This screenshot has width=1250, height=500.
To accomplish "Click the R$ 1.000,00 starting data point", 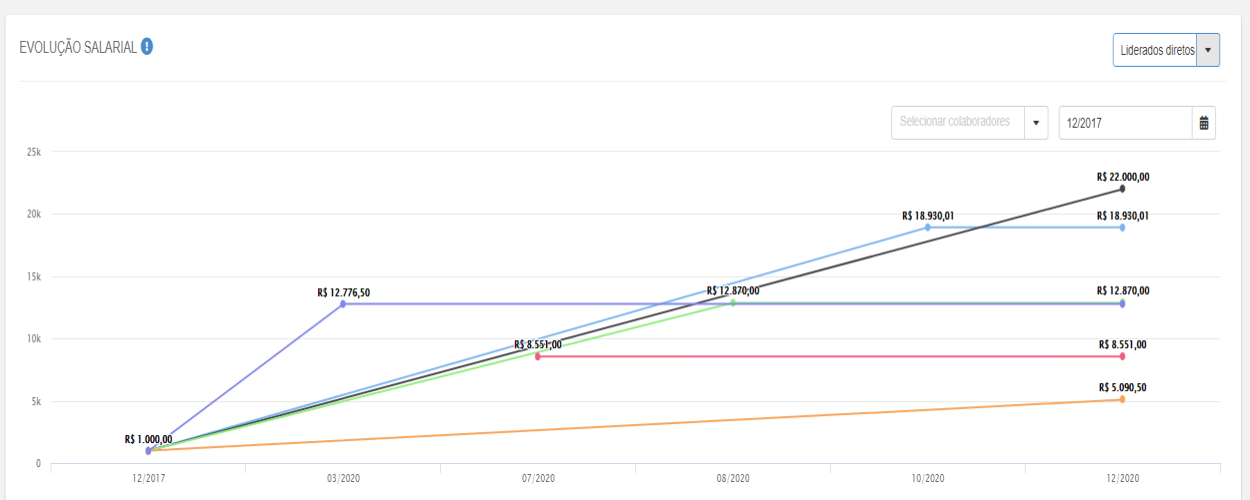I will tap(148, 451).
